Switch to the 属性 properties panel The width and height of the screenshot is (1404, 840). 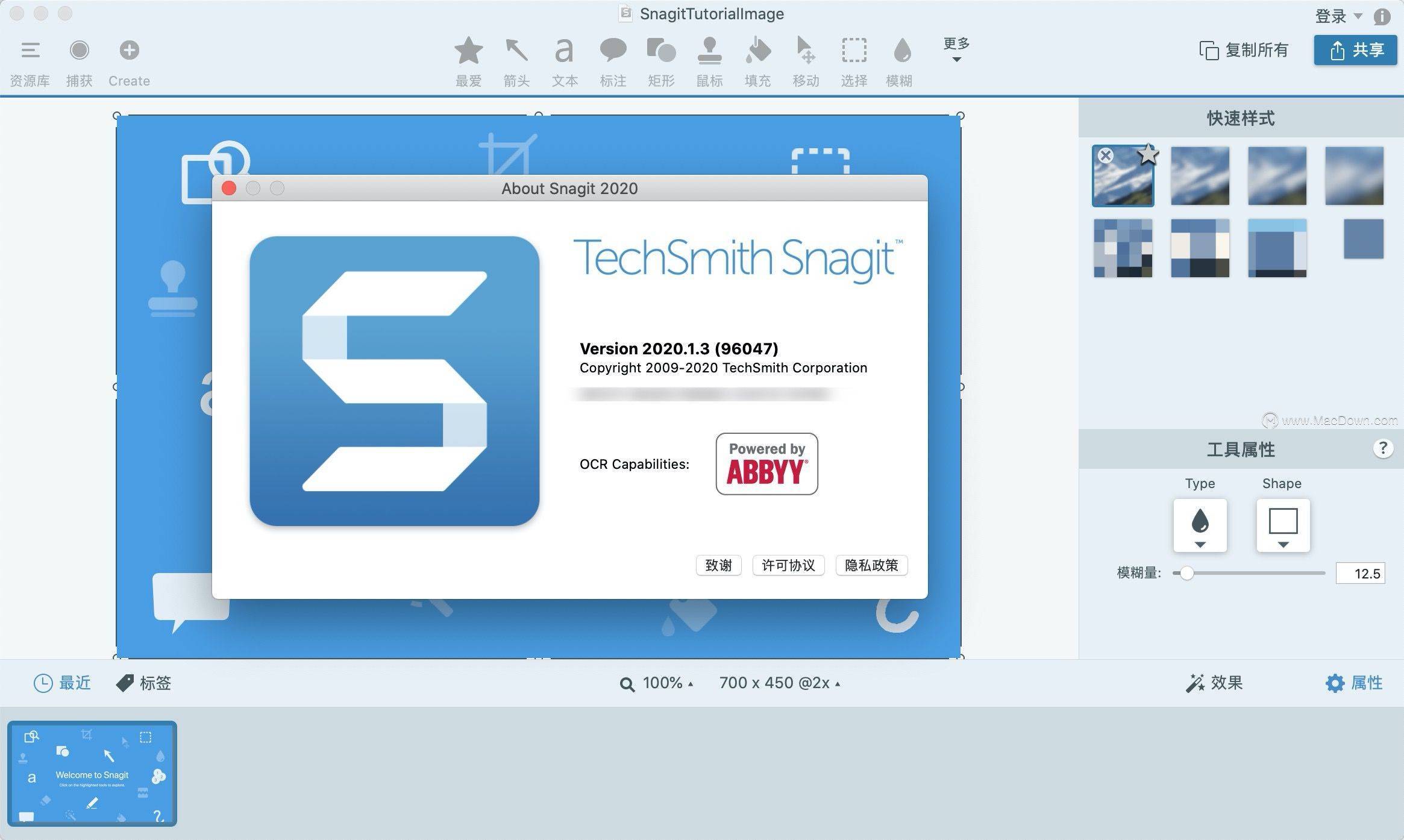1354,683
